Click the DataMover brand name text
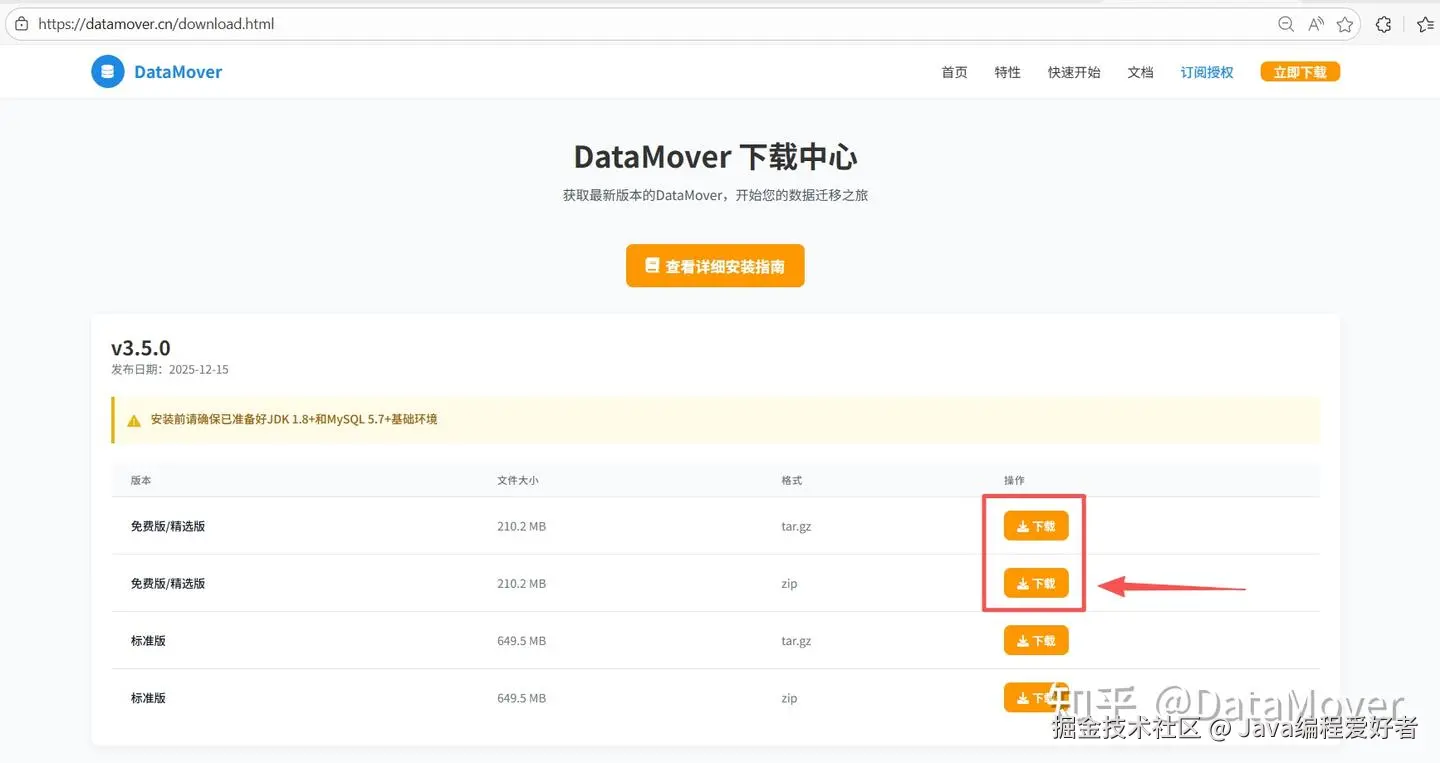 pos(178,72)
